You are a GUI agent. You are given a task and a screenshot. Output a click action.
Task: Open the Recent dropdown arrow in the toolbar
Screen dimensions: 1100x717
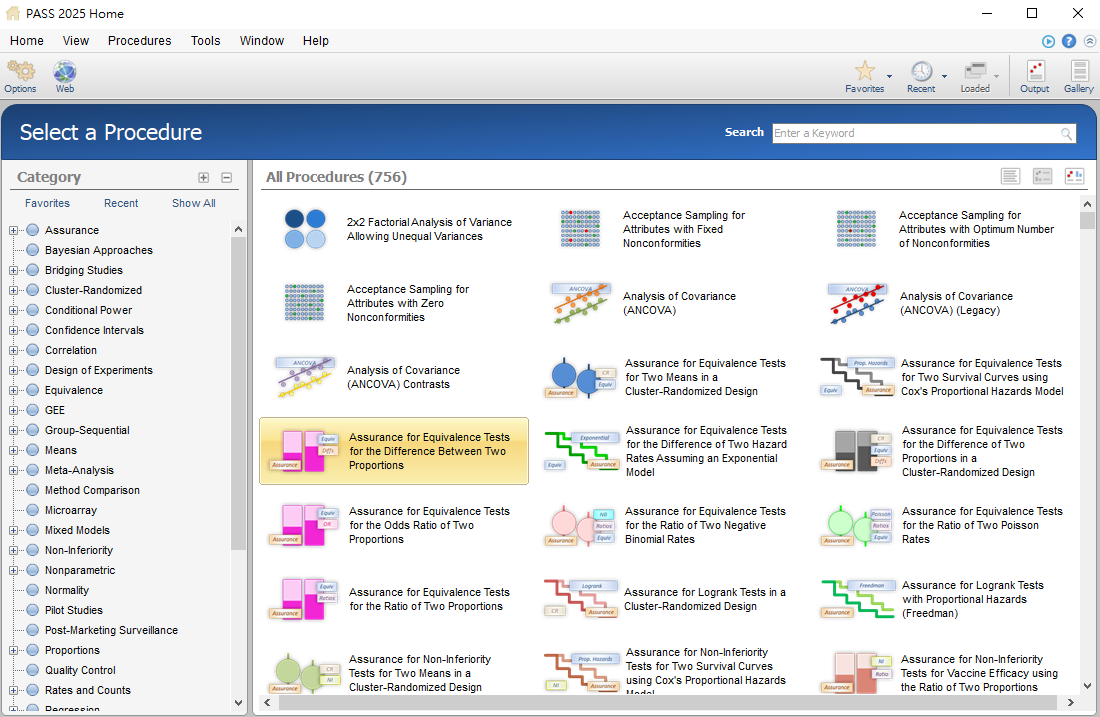[x=944, y=75]
